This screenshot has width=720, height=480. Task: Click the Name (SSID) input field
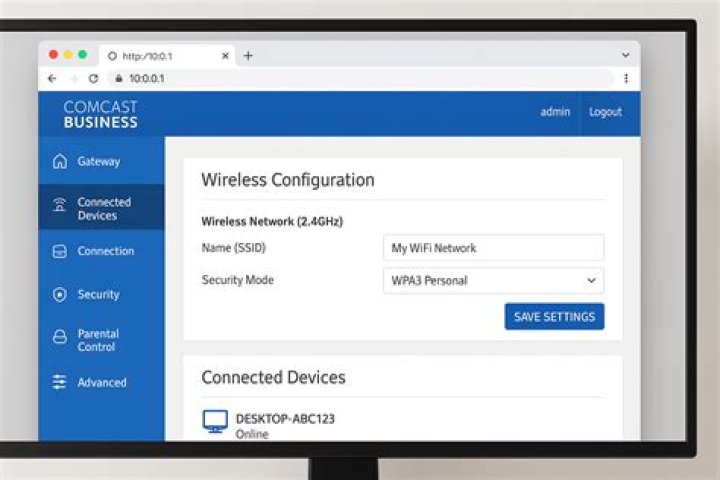pyautogui.click(x=493, y=248)
